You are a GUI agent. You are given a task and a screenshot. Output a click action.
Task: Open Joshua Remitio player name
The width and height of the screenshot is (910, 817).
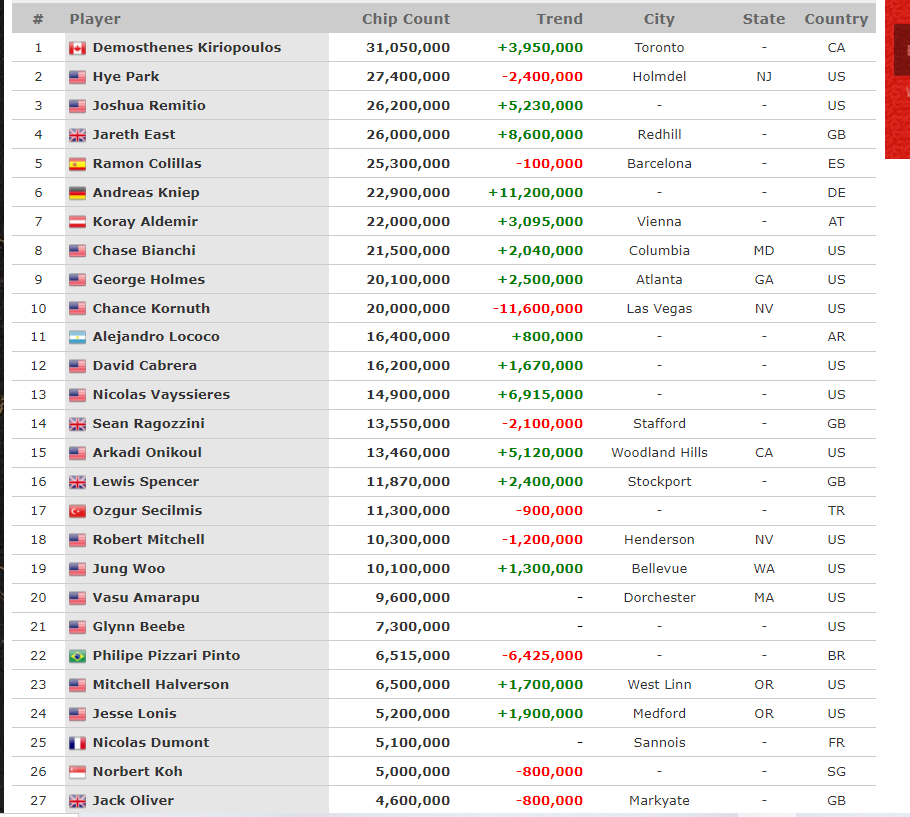(149, 106)
